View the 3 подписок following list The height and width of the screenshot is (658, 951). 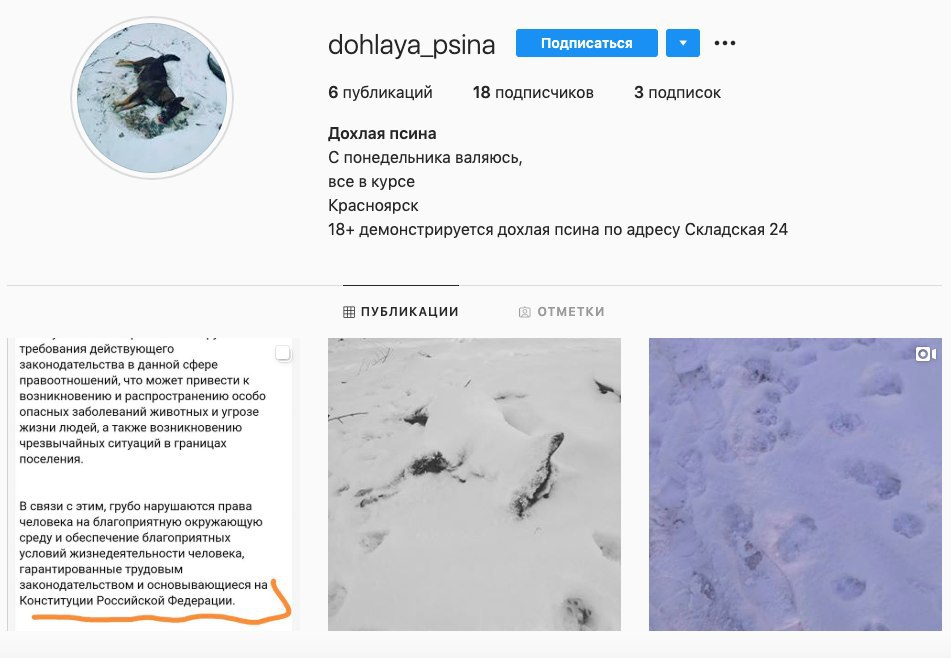677,92
